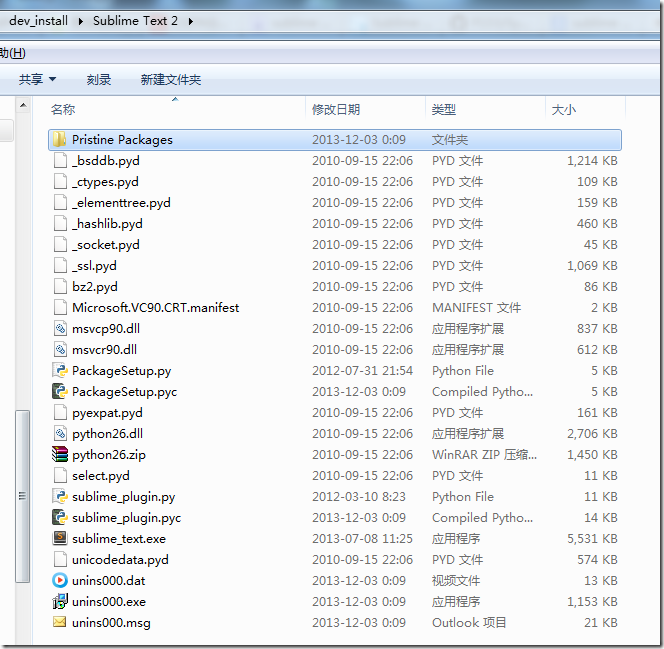This screenshot has height=649, width=664.
Task: Select the Pristine Packages folder icon
Action: [60, 139]
